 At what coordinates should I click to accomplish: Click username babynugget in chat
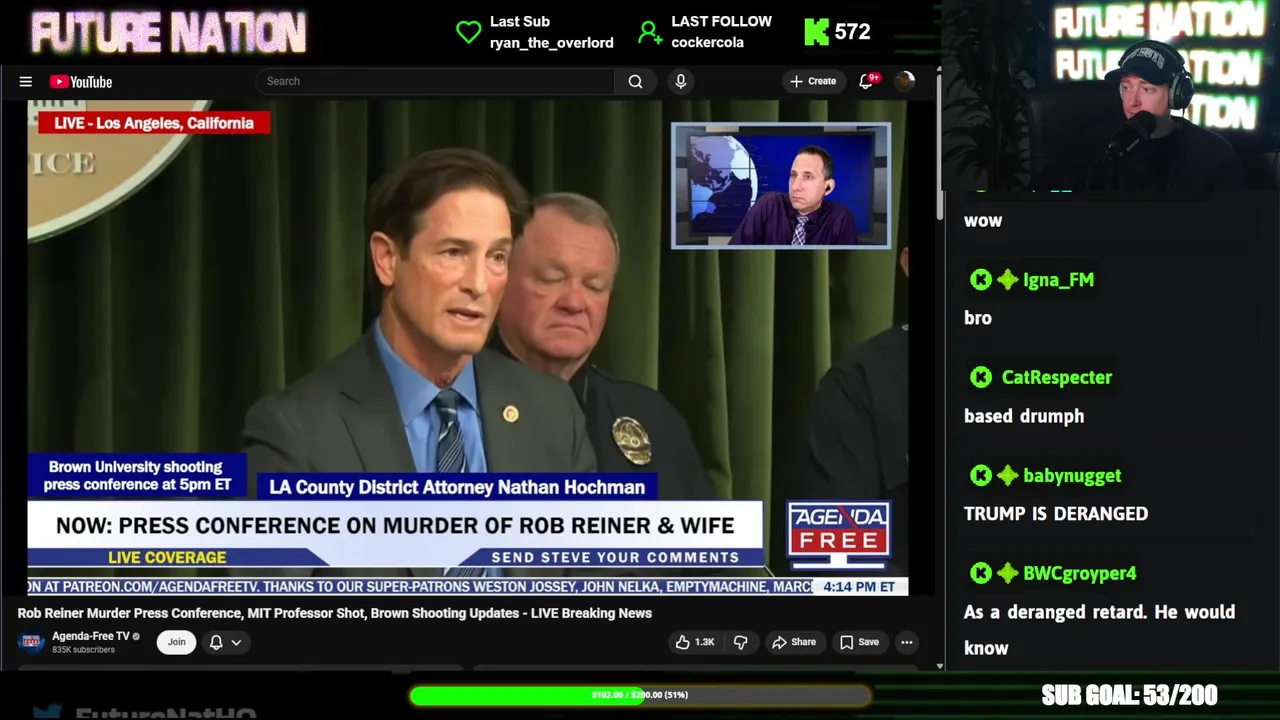pyautogui.click(x=1072, y=475)
